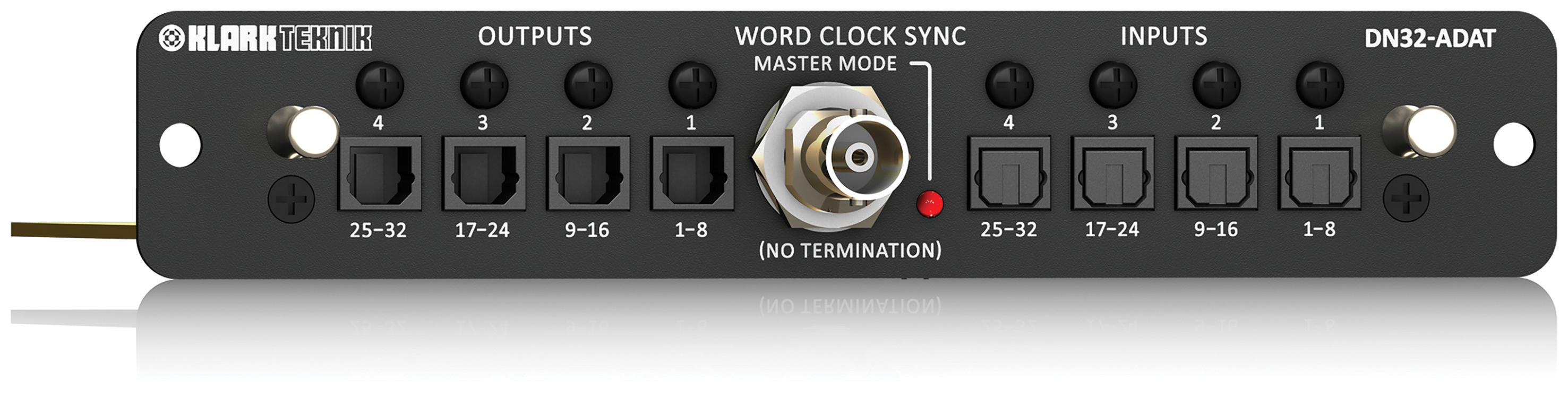This screenshot has width=1568, height=407.
Task: Click the OUTPUTS heading text
Action: [x=535, y=37]
